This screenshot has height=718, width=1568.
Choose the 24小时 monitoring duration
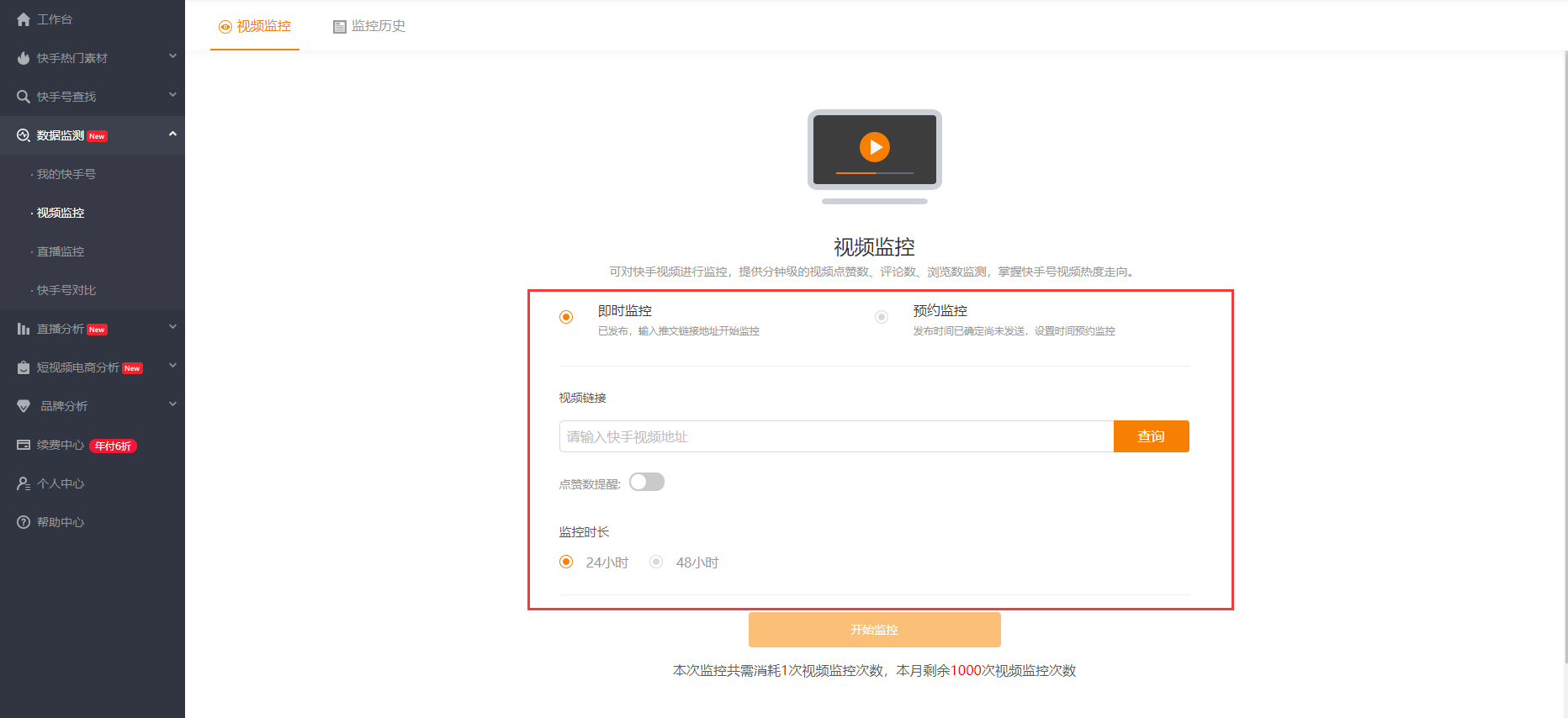point(566,562)
